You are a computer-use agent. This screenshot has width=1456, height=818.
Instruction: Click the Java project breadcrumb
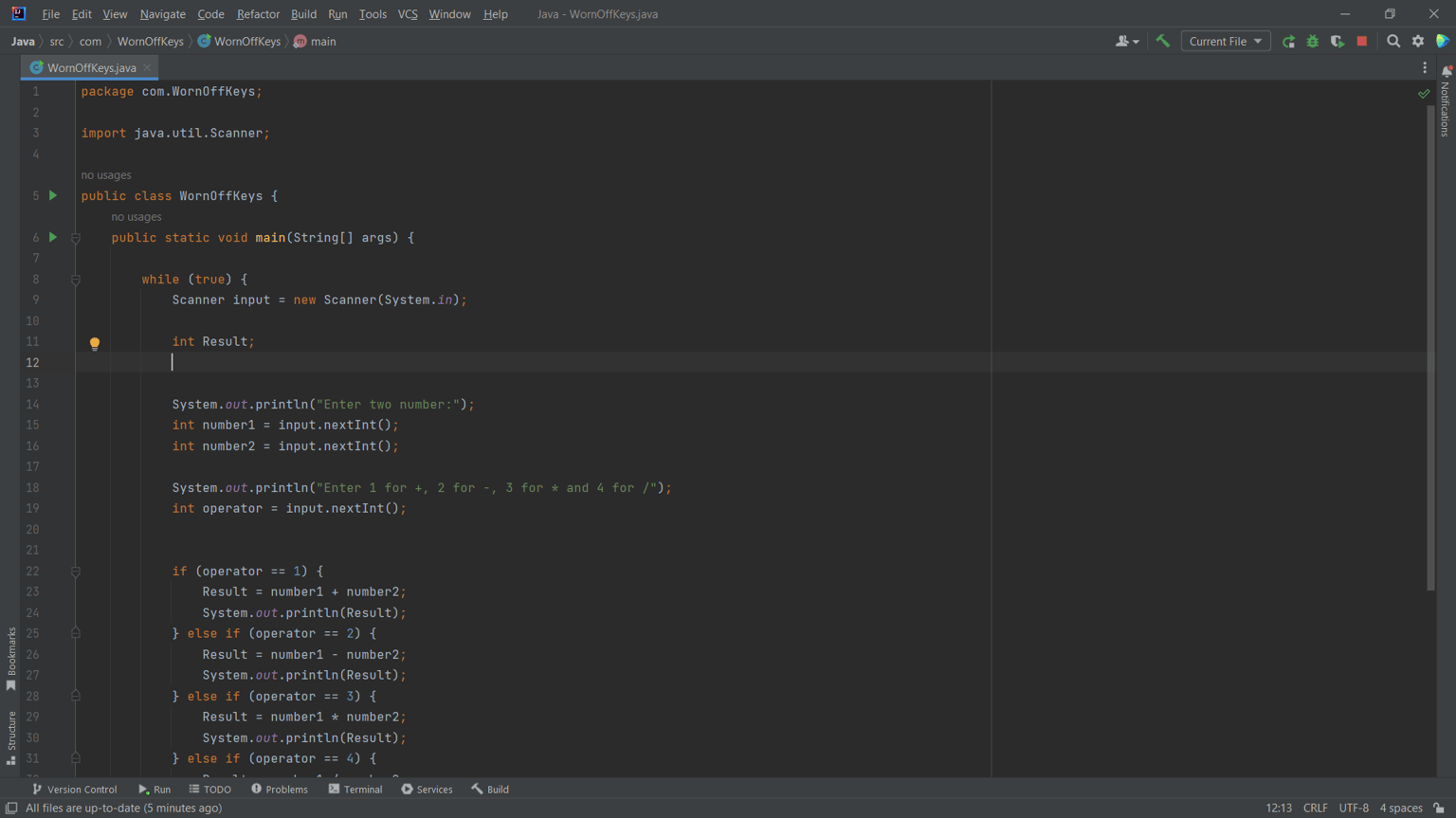point(23,42)
